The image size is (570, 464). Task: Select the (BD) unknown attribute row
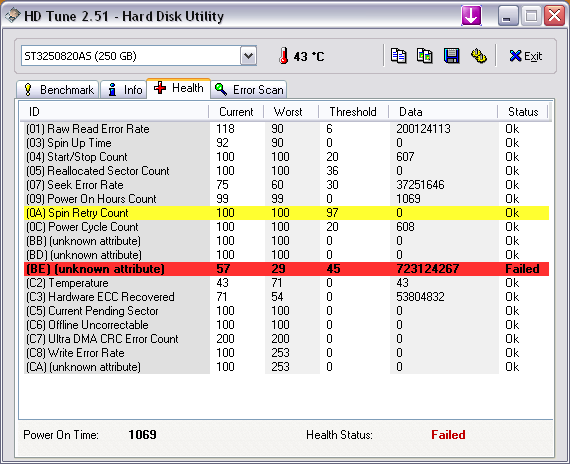[x=286, y=255]
